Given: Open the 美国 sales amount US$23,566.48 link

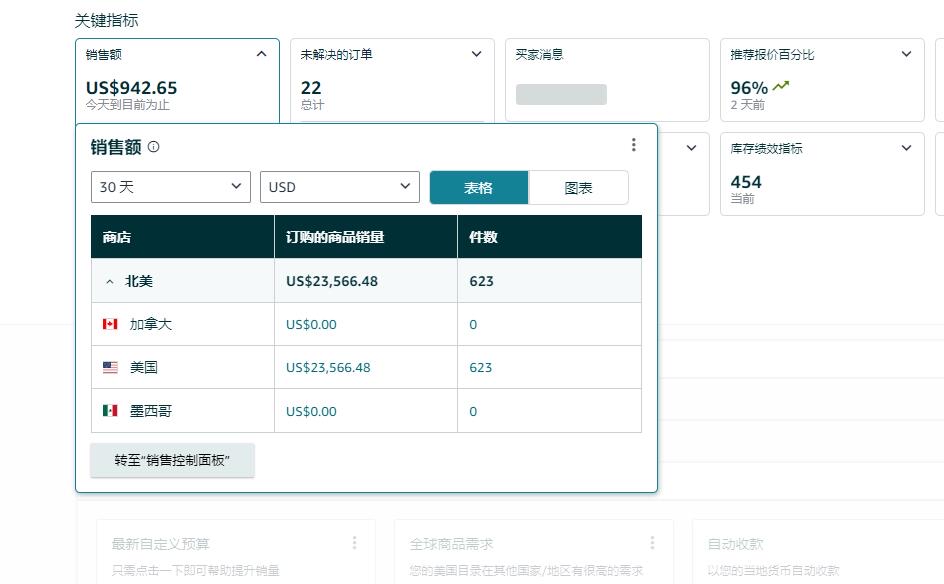Looking at the screenshot, I should (328, 368).
